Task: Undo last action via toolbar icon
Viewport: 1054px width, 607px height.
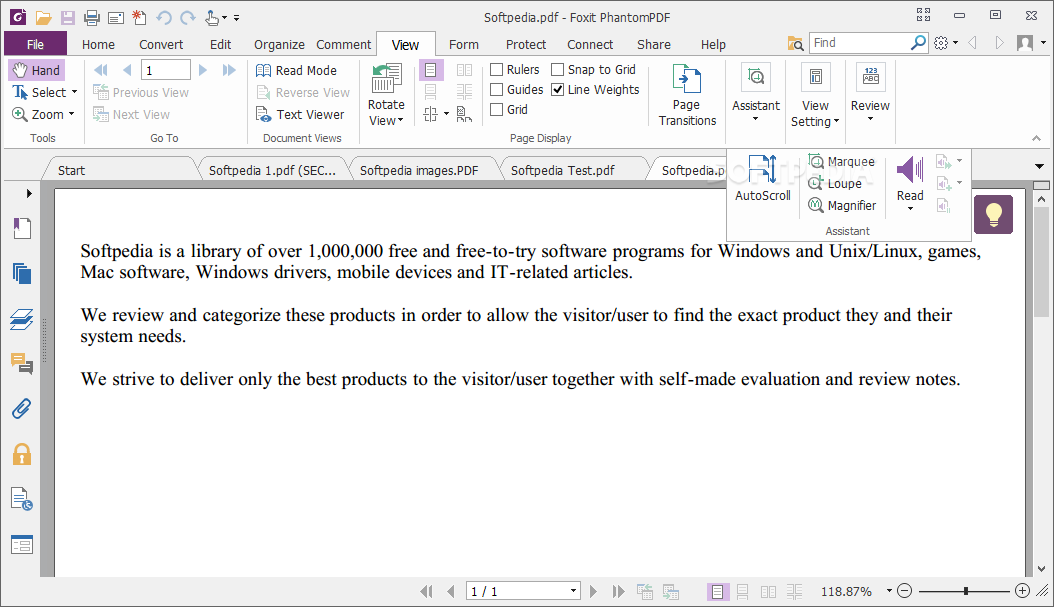Action: pyautogui.click(x=163, y=18)
